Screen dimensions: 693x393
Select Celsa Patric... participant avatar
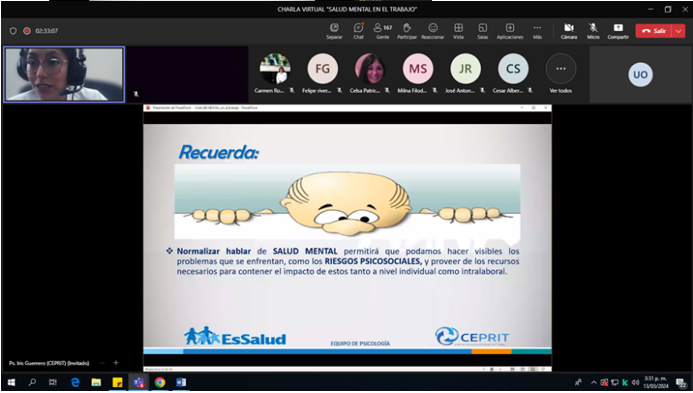[x=370, y=69]
